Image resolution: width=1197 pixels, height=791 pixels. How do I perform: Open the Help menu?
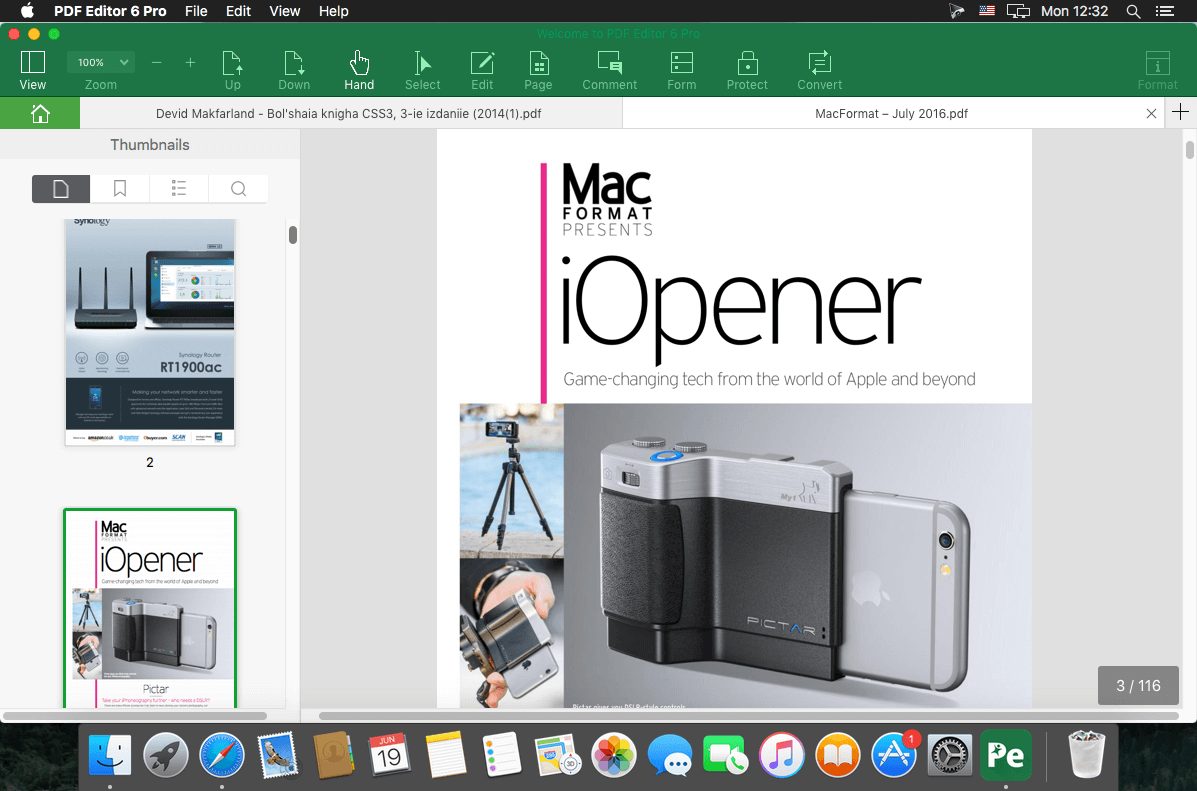[334, 11]
